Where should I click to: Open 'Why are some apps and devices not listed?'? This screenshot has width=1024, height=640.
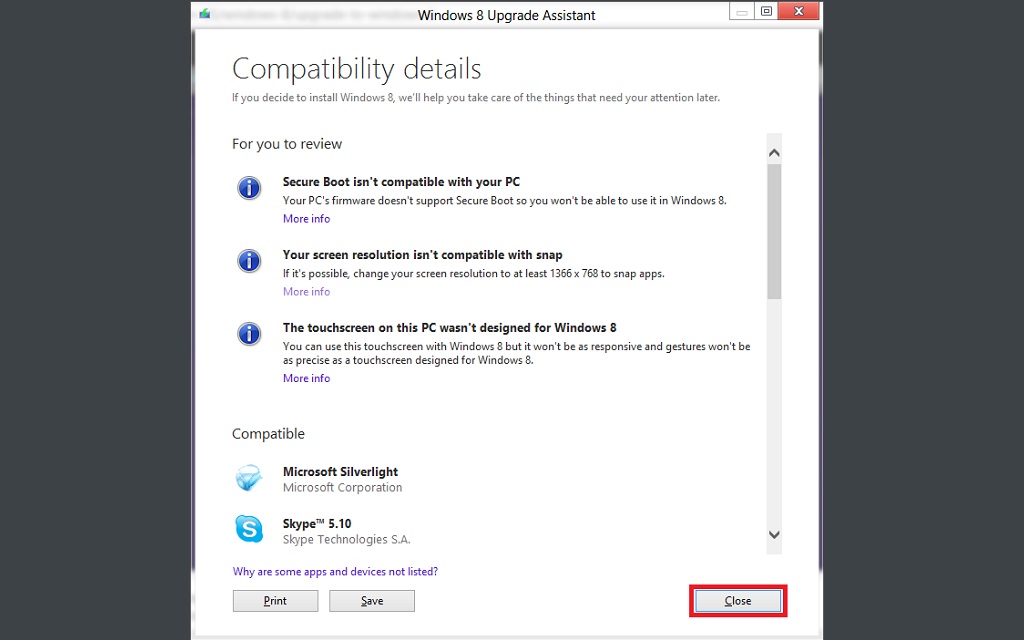335,572
